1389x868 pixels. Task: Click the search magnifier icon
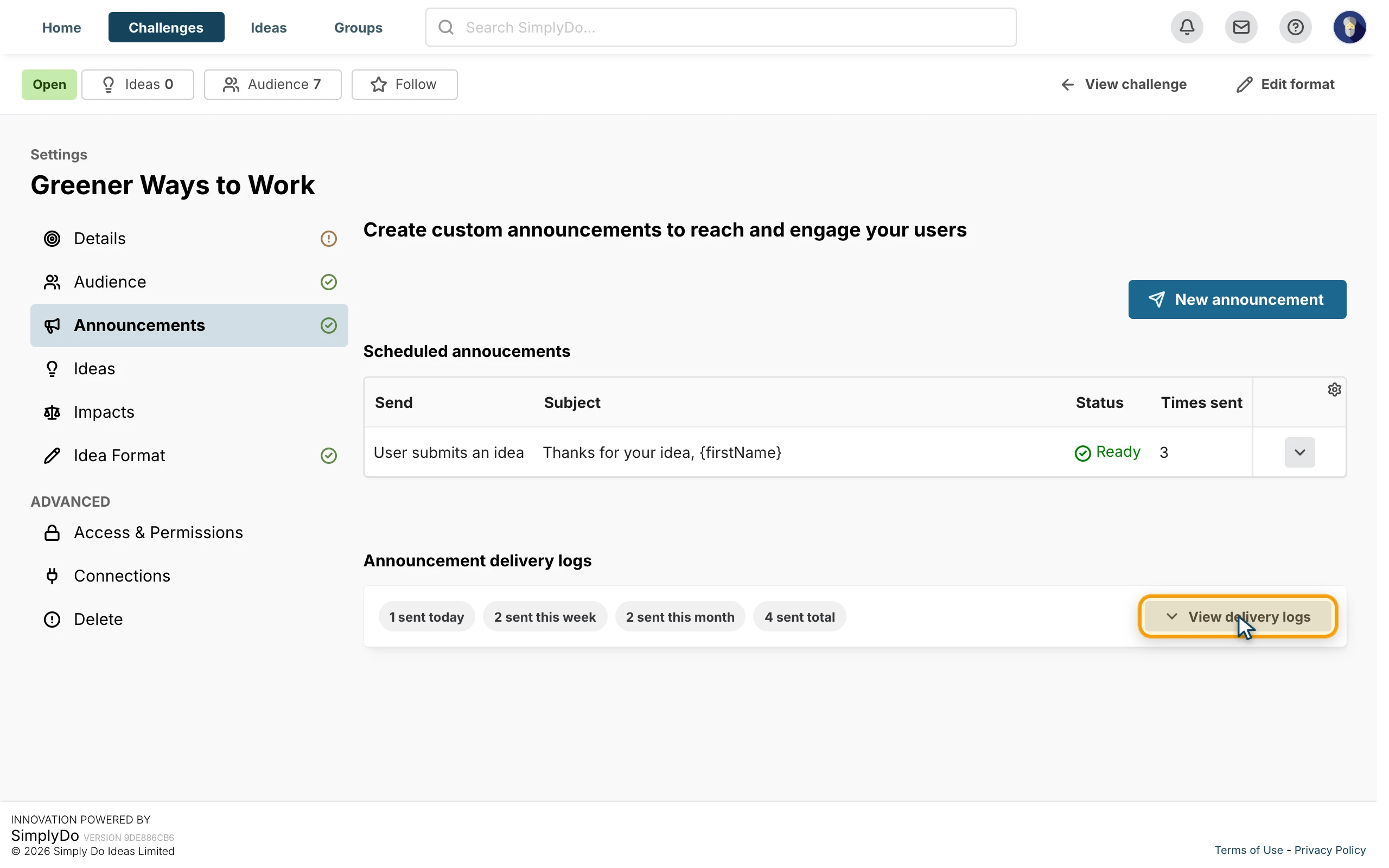tap(446, 27)
